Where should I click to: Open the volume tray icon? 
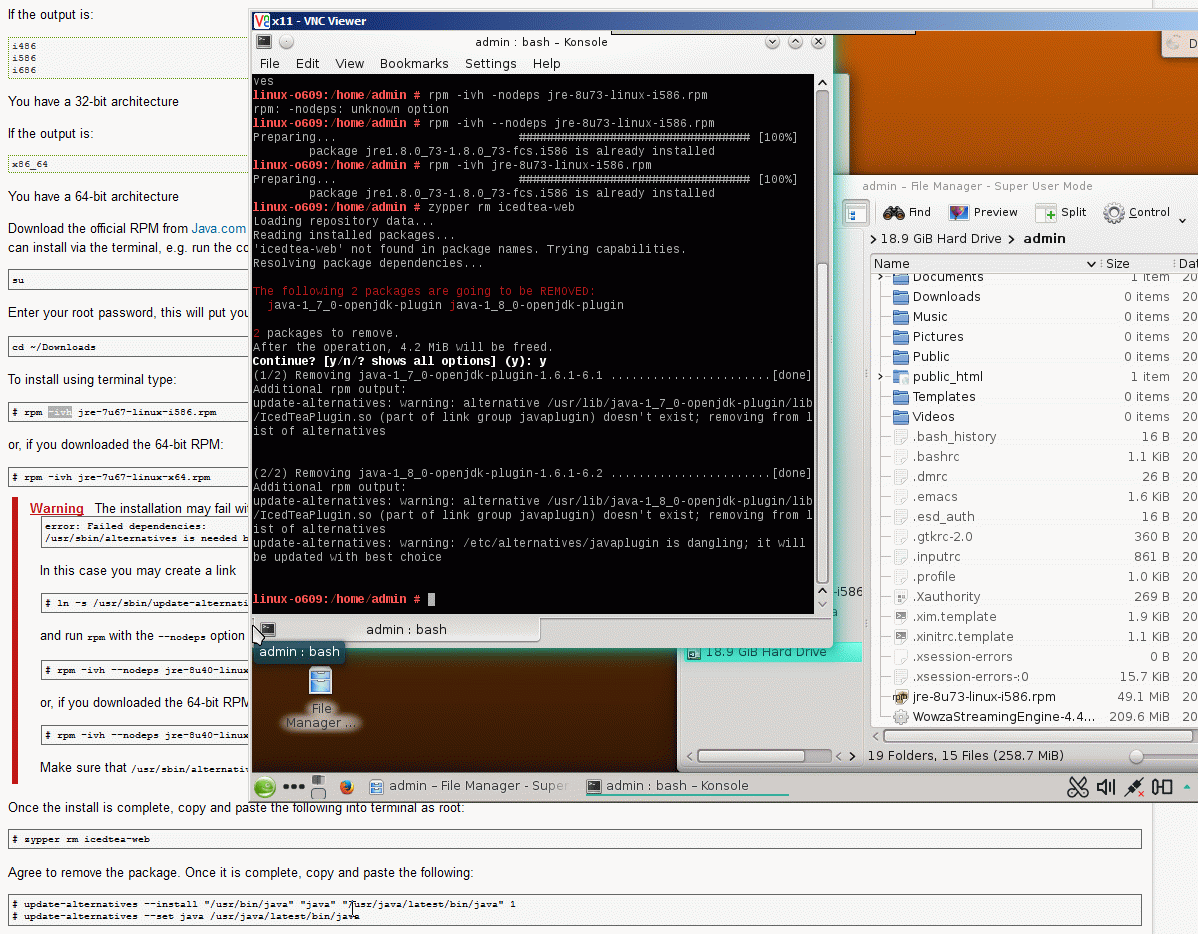click(1106, 786)
